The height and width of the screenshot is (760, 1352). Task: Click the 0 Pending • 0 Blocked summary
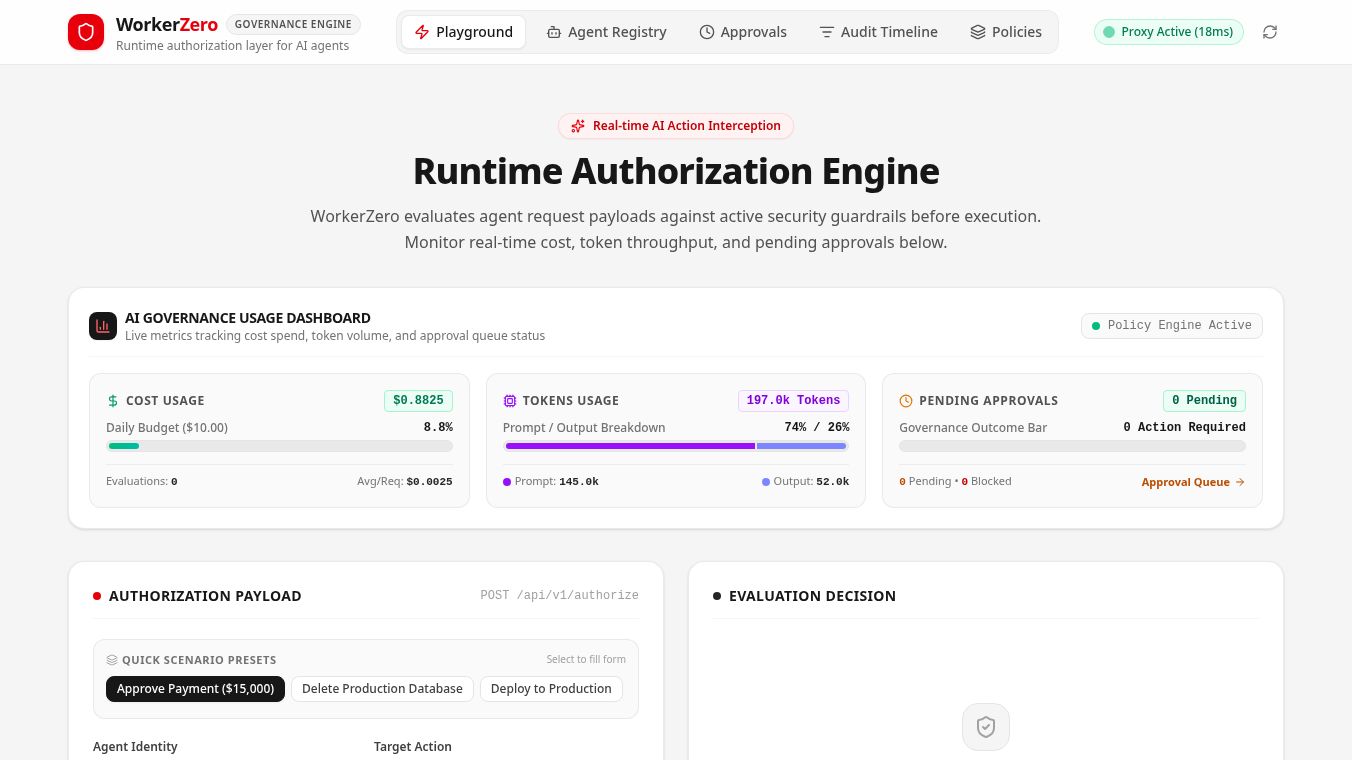[x=955, y=482]
